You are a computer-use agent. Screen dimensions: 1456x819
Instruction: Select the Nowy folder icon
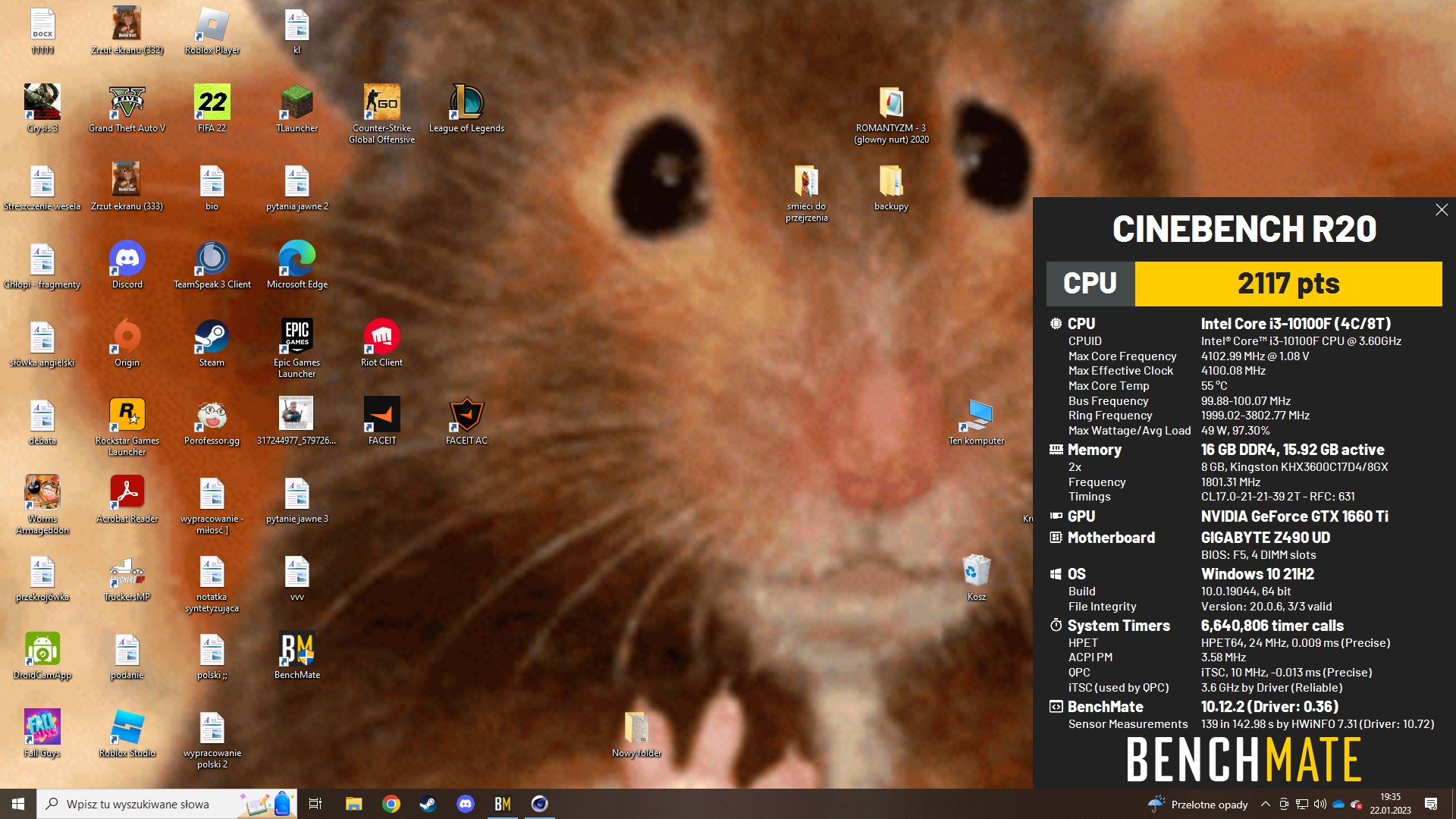tap(636, 734)
